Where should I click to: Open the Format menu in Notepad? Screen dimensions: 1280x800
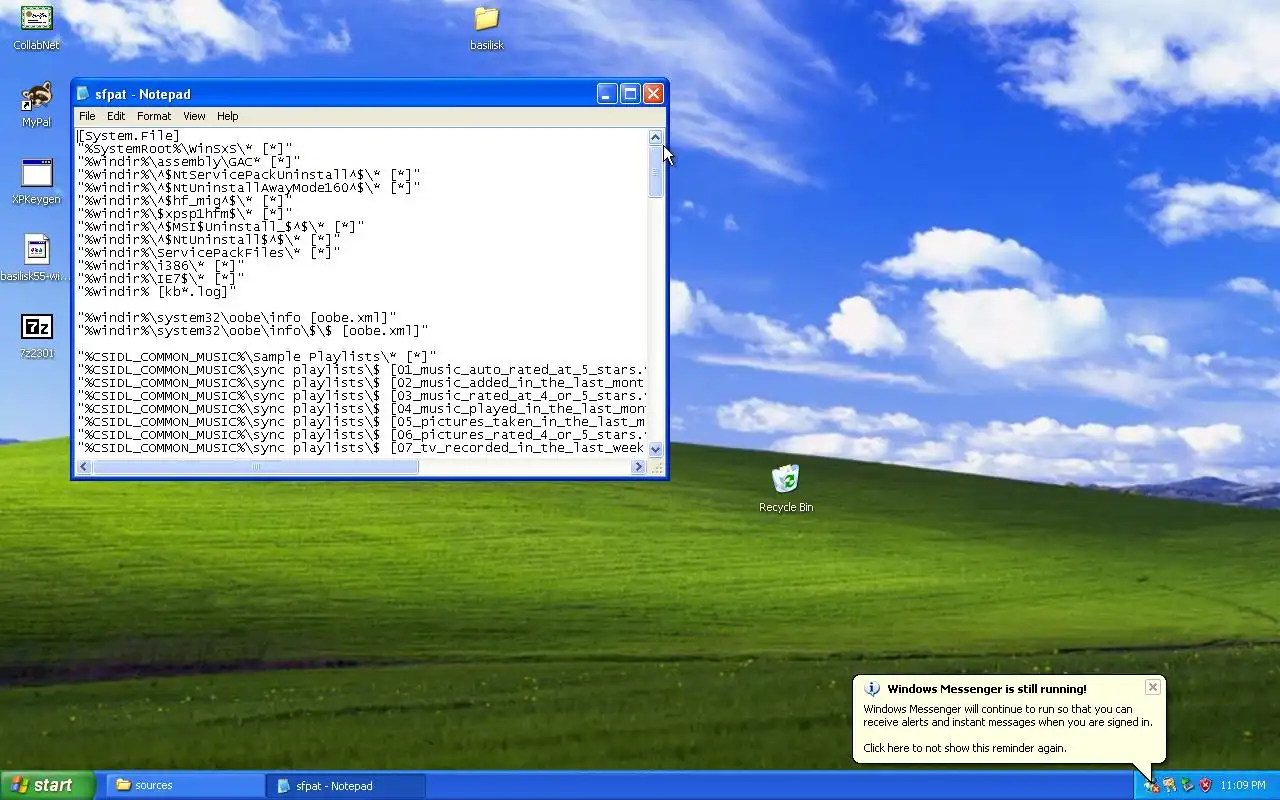pos(154,116)
